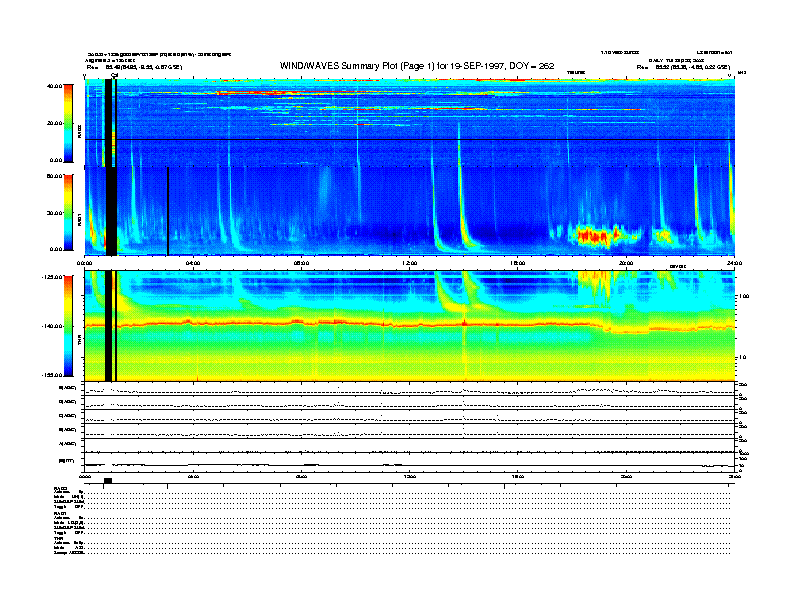Click the 04:00 tick label under RAD1 spectrogram
The height and width of the screenshot is (612, 792).
(x=193, y=263)
